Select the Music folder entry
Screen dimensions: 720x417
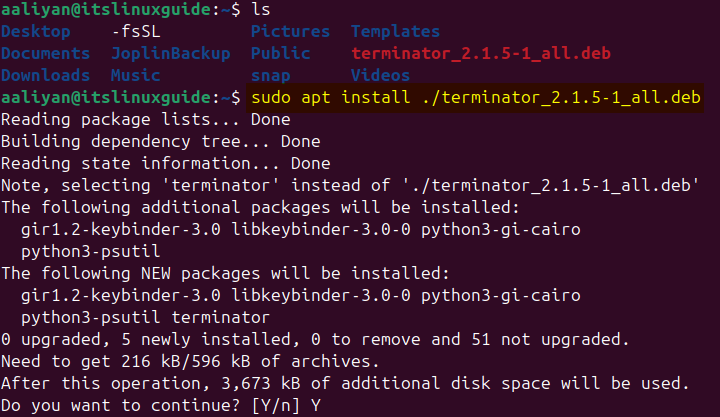click(136, 75)
